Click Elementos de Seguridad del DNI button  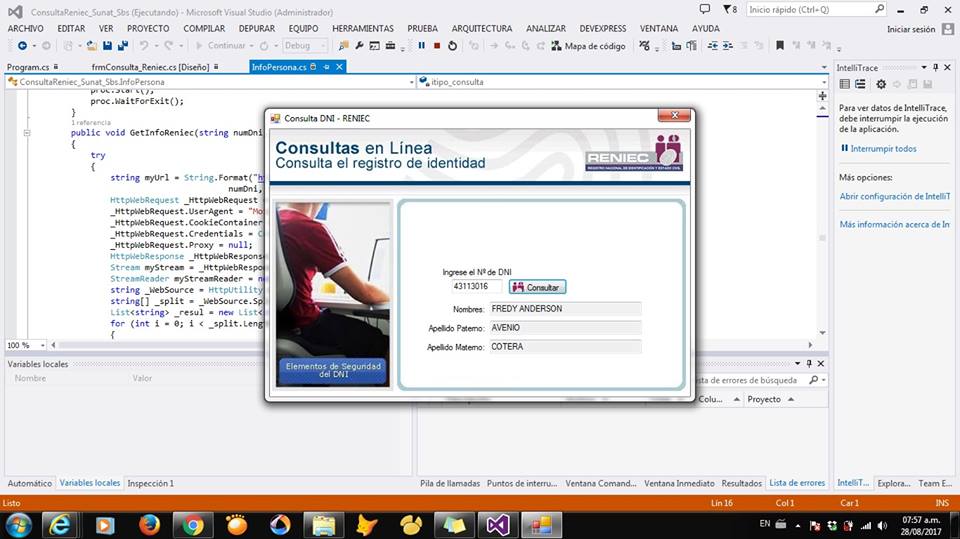333,370
